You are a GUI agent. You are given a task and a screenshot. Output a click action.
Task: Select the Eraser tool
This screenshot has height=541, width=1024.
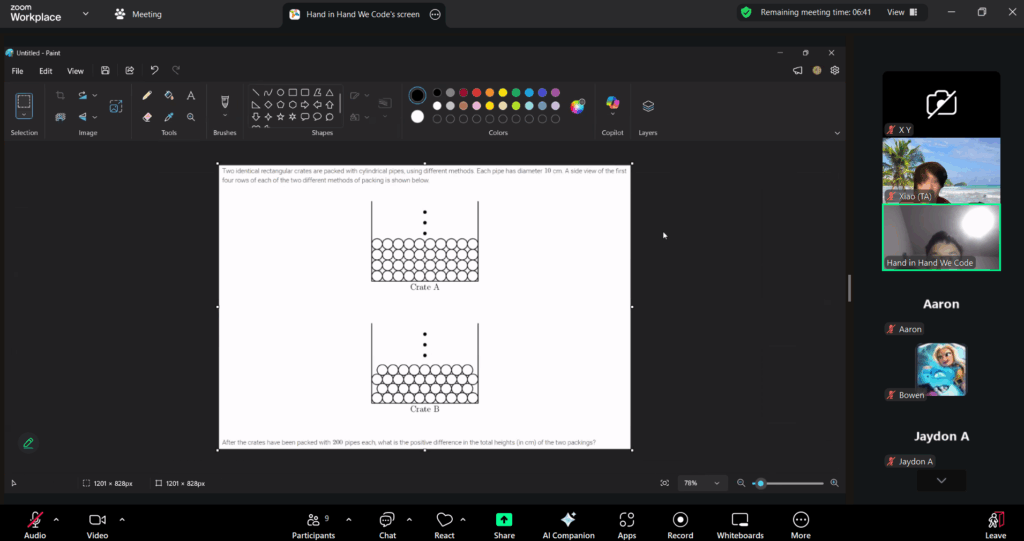147,116
